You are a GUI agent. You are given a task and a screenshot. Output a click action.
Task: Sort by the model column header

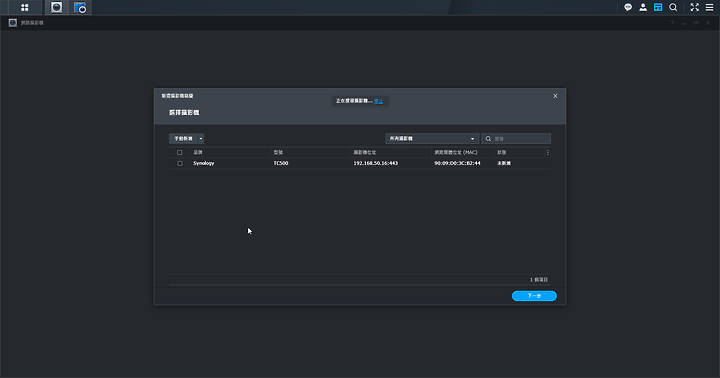[310, 152]
